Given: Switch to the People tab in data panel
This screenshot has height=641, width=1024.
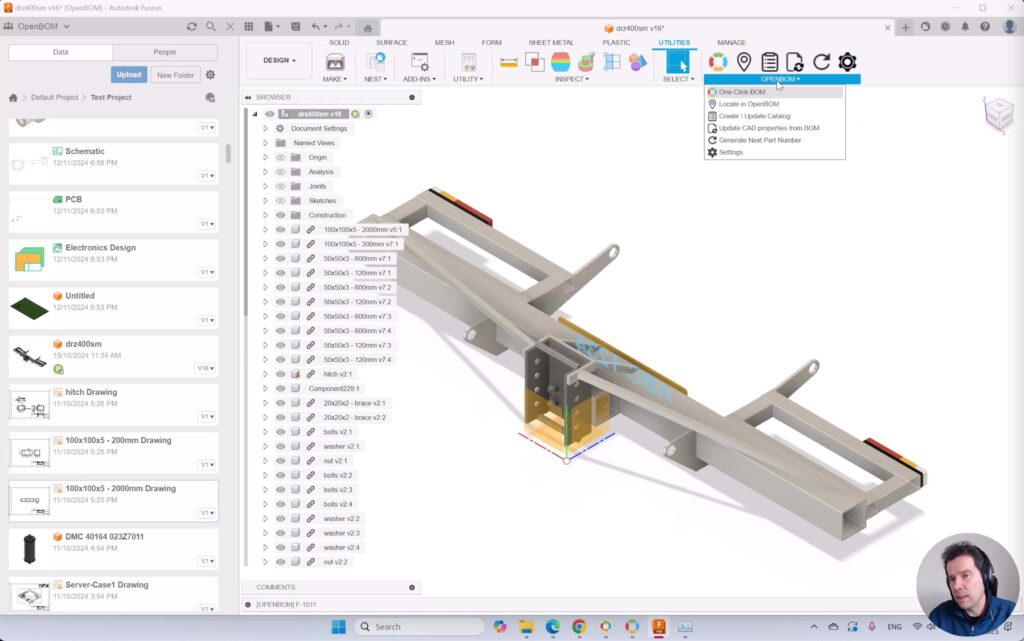Looking at the screenshot, I should coord(165,52).
